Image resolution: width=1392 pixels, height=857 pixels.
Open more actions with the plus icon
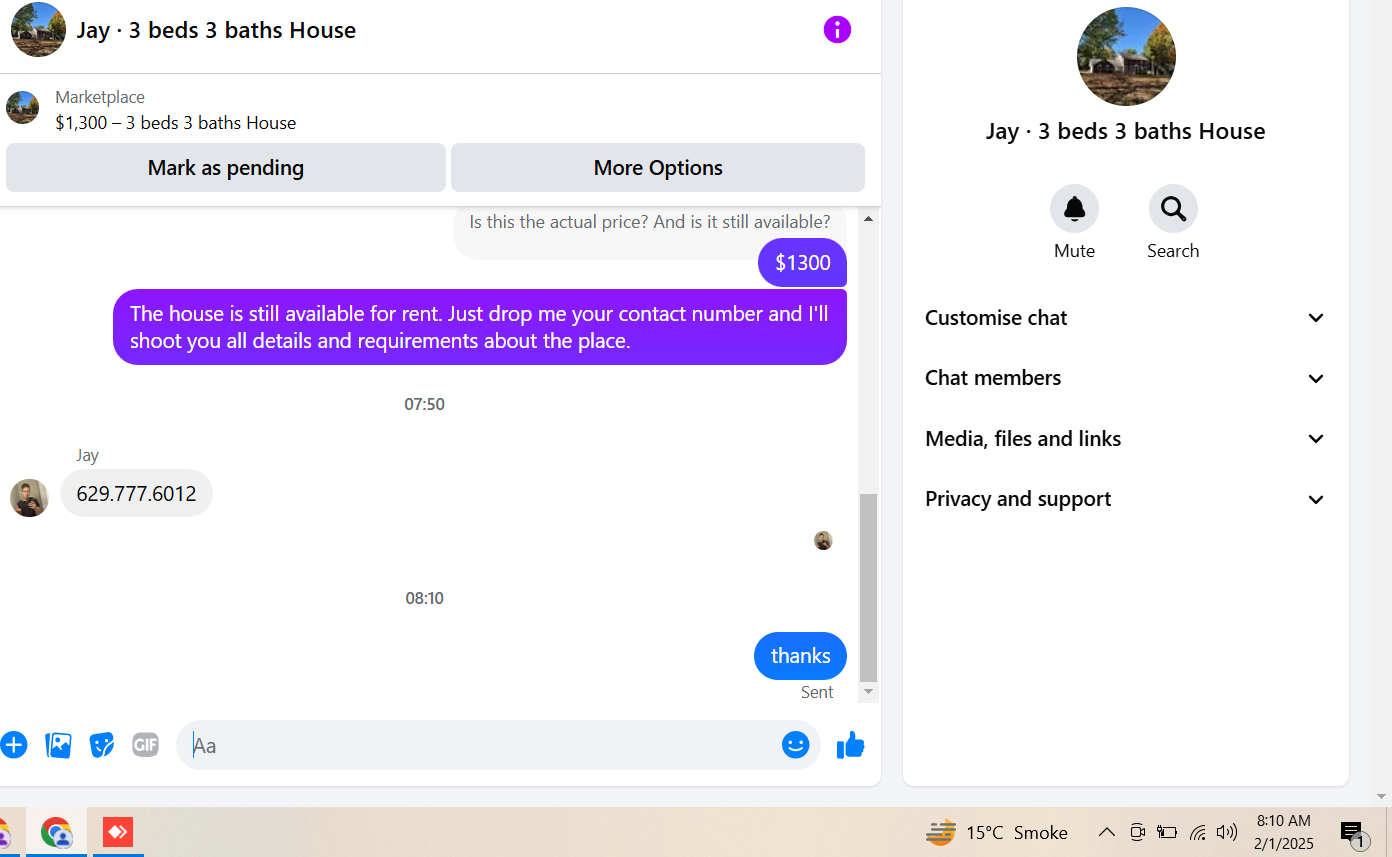(13, 745)
